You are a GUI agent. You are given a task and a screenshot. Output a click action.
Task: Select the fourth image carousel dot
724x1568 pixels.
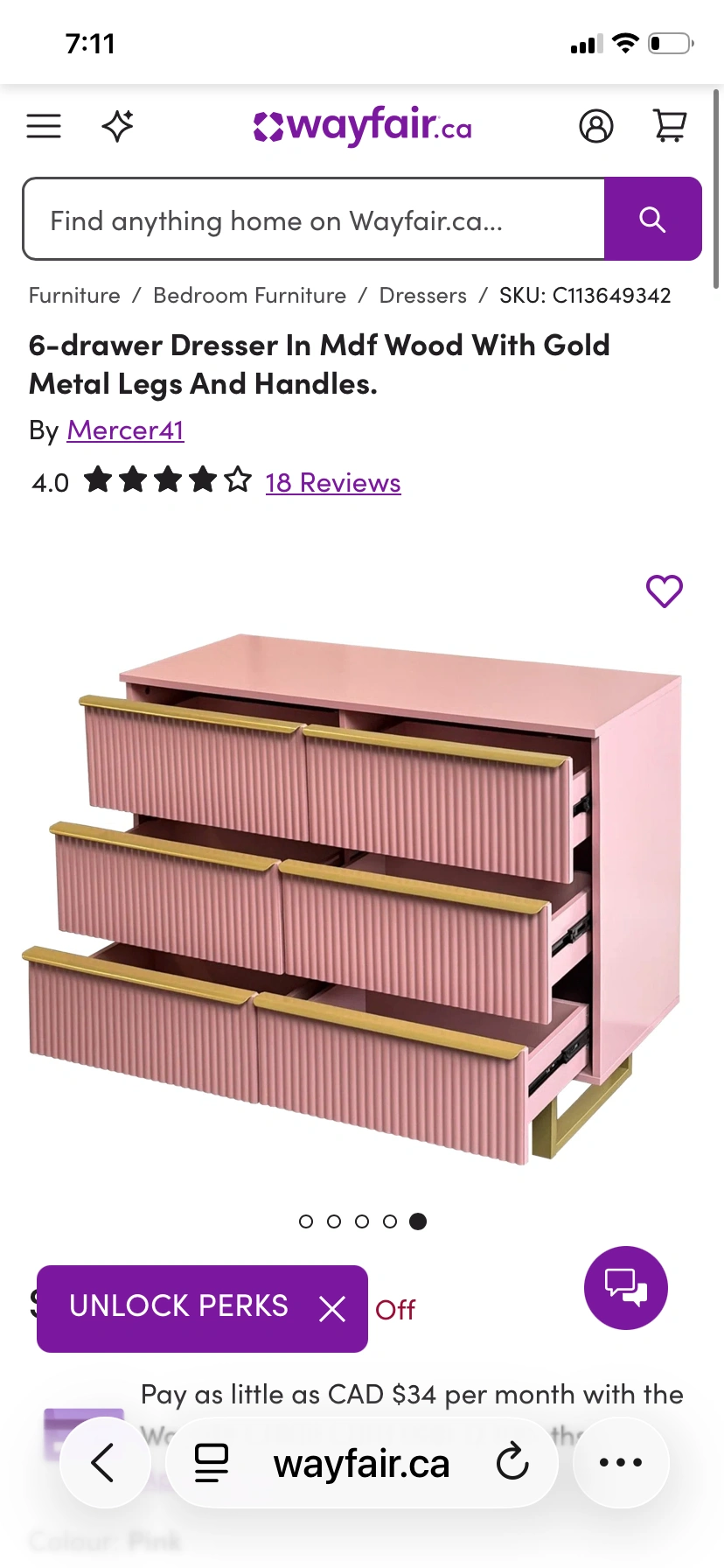pos(390,1221)
